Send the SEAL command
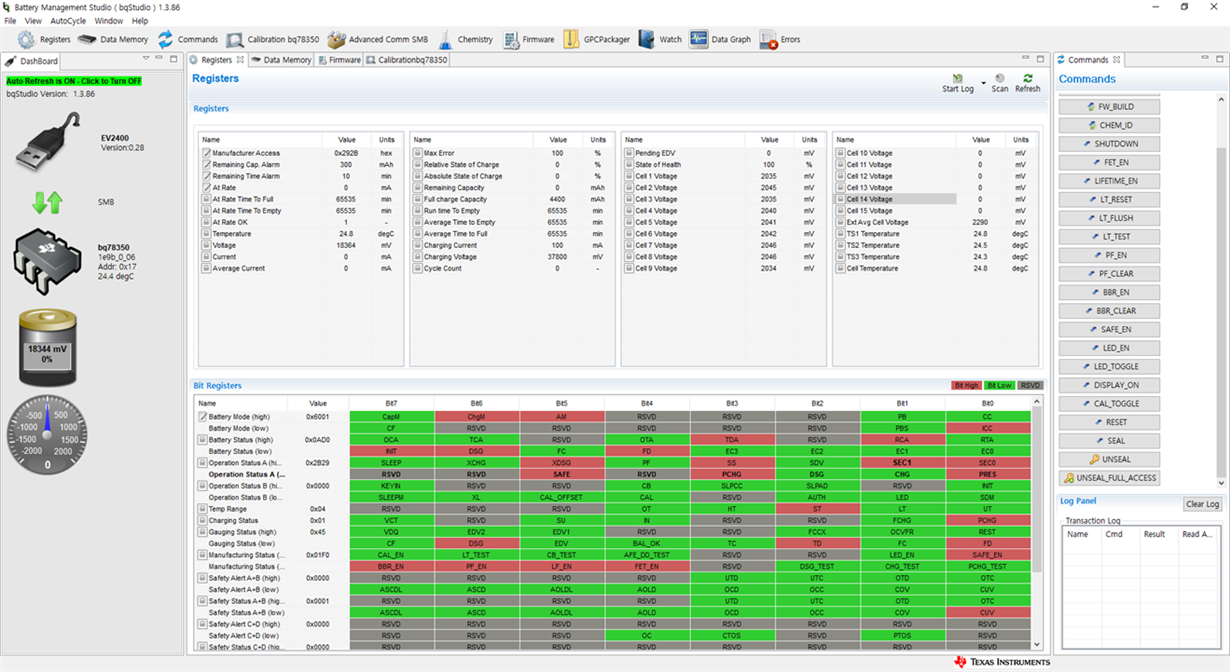 tap(1109, 441)
